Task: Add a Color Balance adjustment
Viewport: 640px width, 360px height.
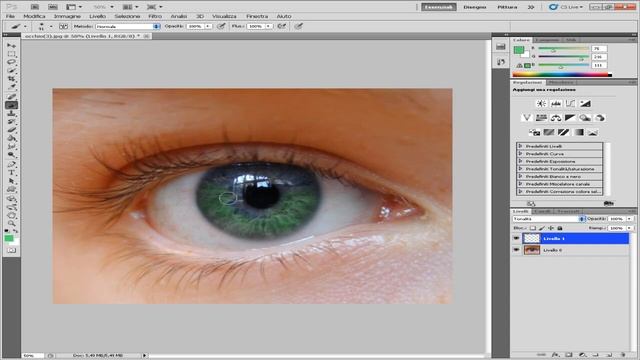Action: tap(556, 118)
